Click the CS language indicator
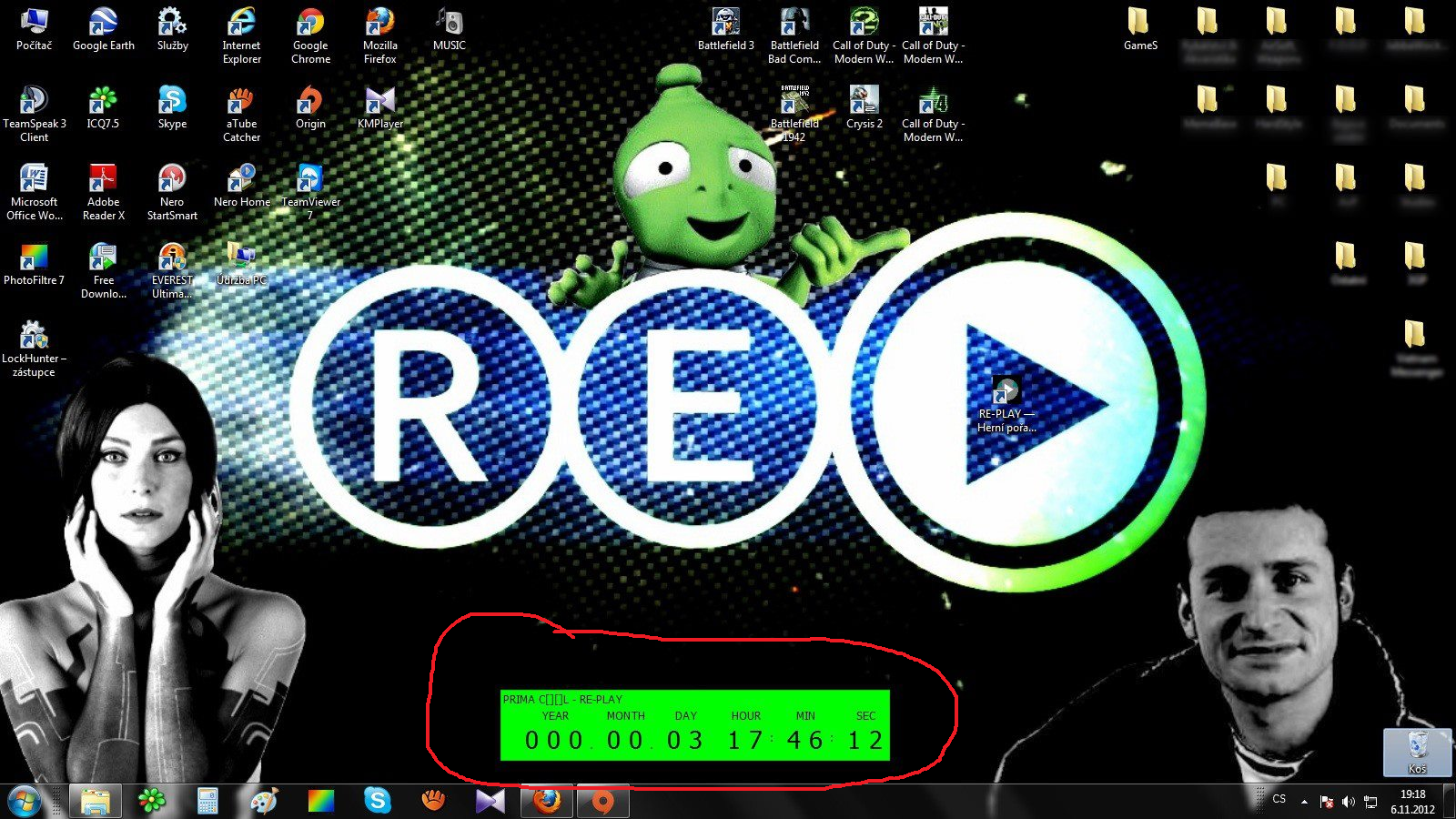The image size is (1456, 819). click(x=1279, y=799)
